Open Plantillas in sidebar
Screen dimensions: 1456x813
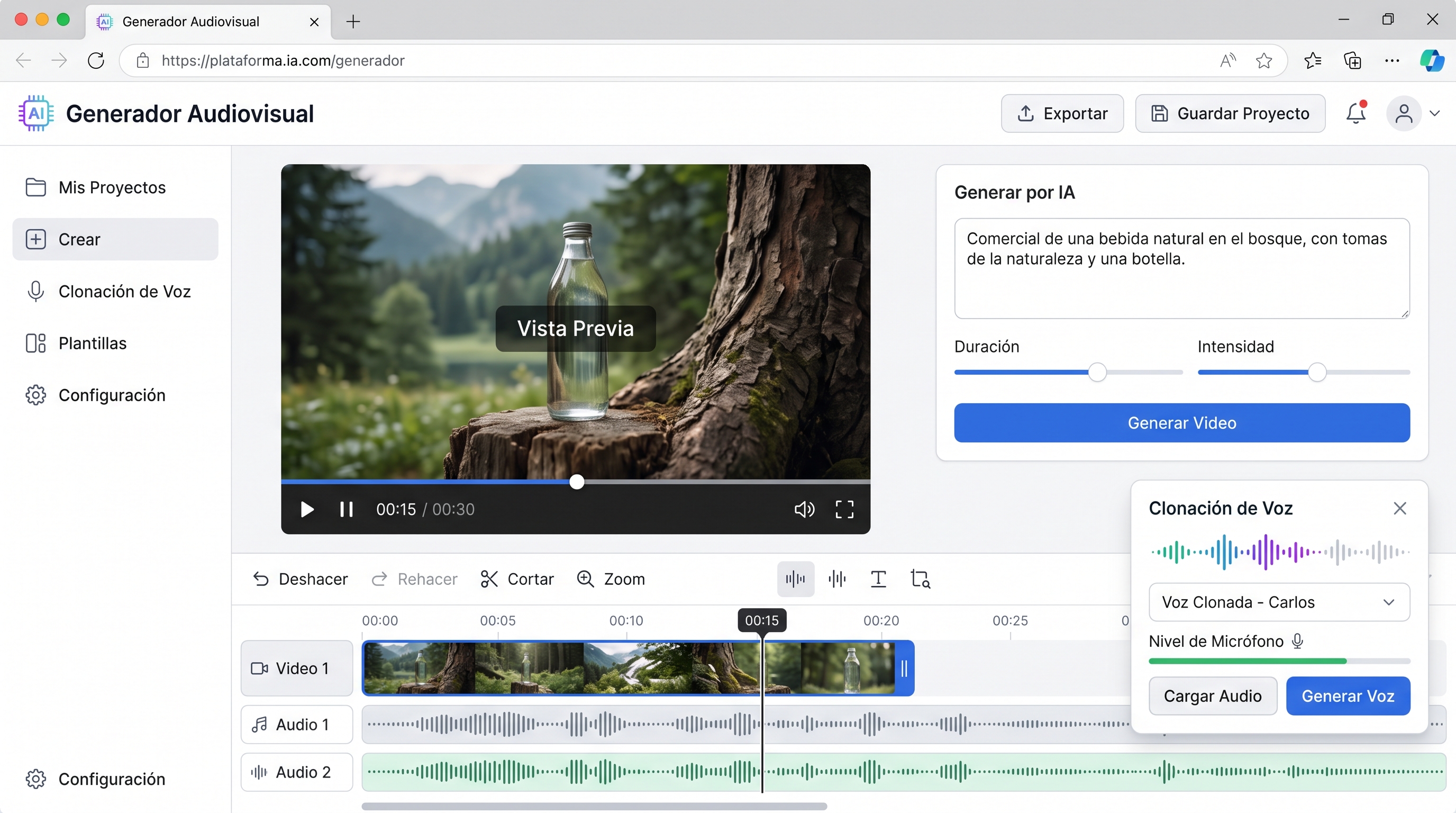(115, 343)
